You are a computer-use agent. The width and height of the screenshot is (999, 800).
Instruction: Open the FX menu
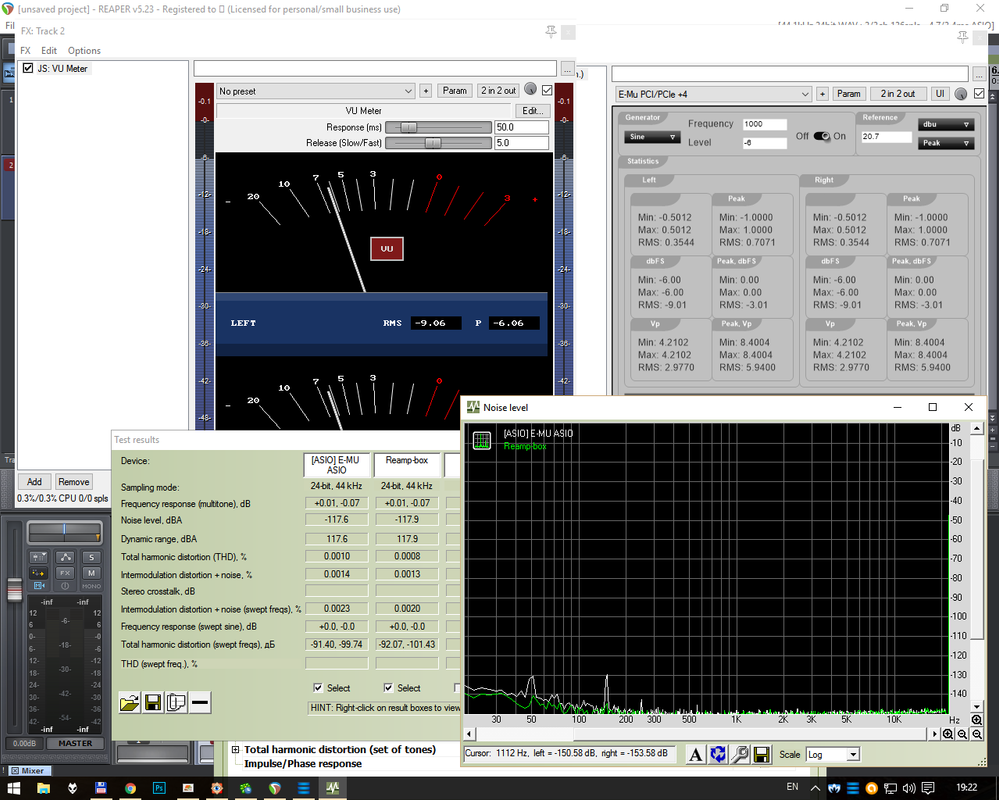coord(25,50)
